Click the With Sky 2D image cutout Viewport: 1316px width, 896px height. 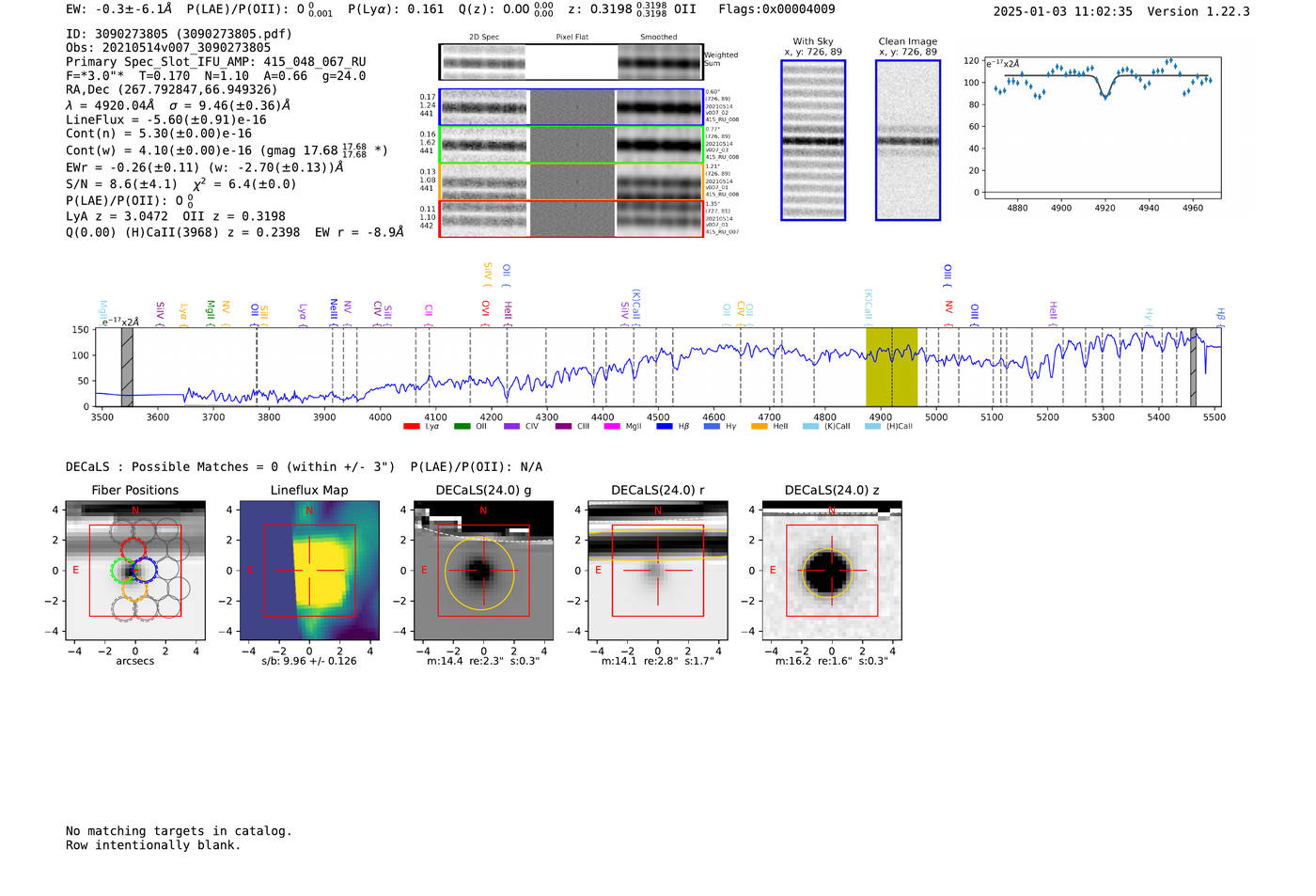[x=813, y=140]
